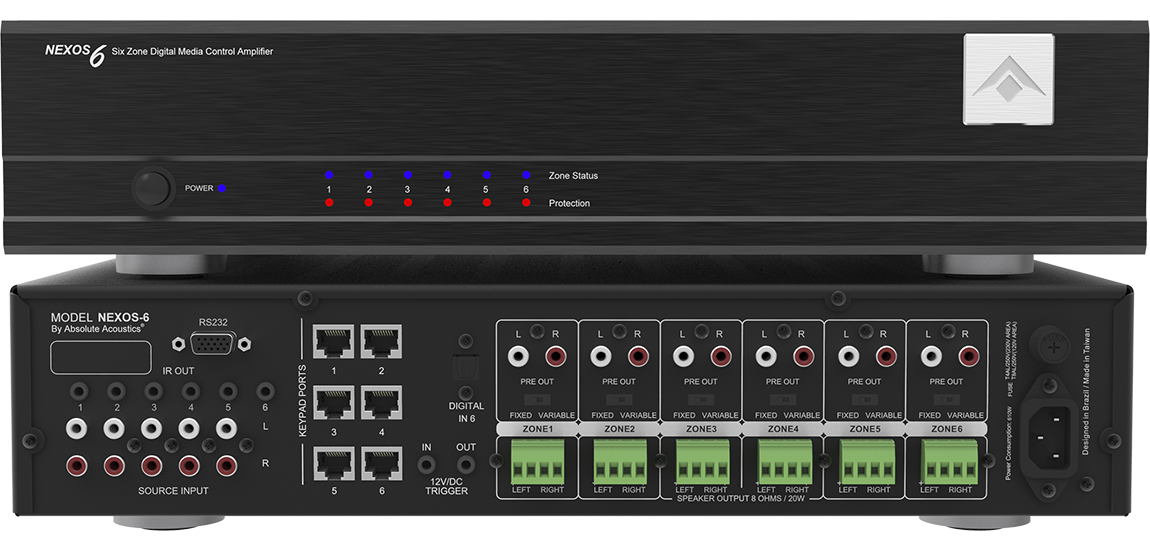Click IR OUT jack number 1
1150x550 pixels.
[80, 391]
